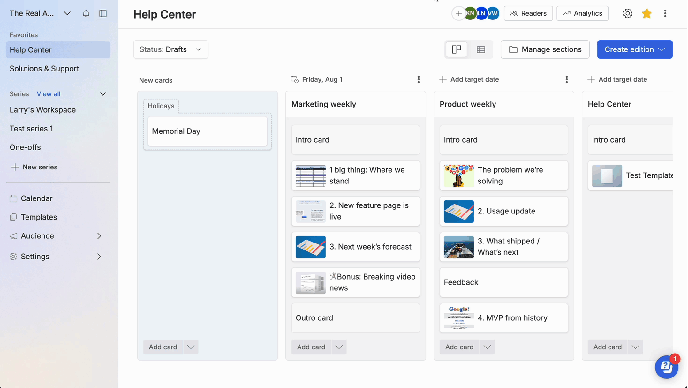Open Add card dropdown under Marketing weekly
Screen dimensions: 688x388
(339, 347)
